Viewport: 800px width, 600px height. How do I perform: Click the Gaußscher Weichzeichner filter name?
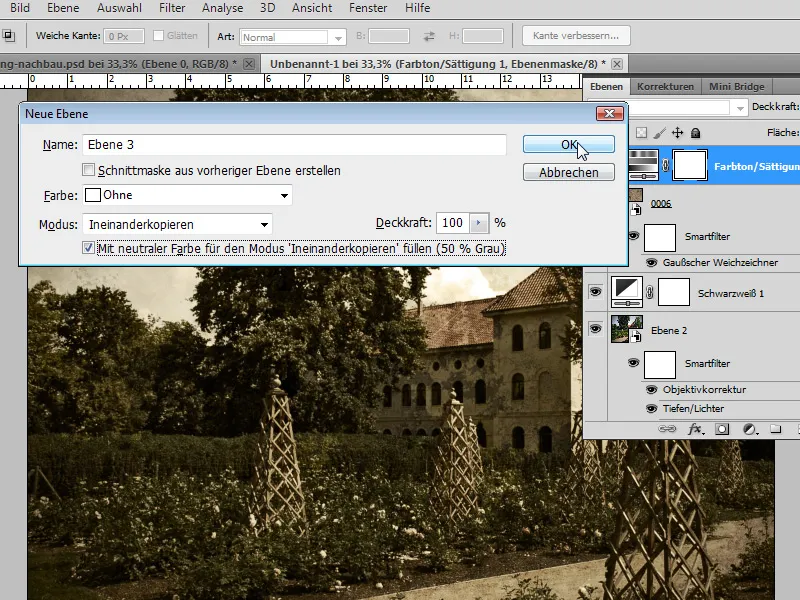(720, 262)
